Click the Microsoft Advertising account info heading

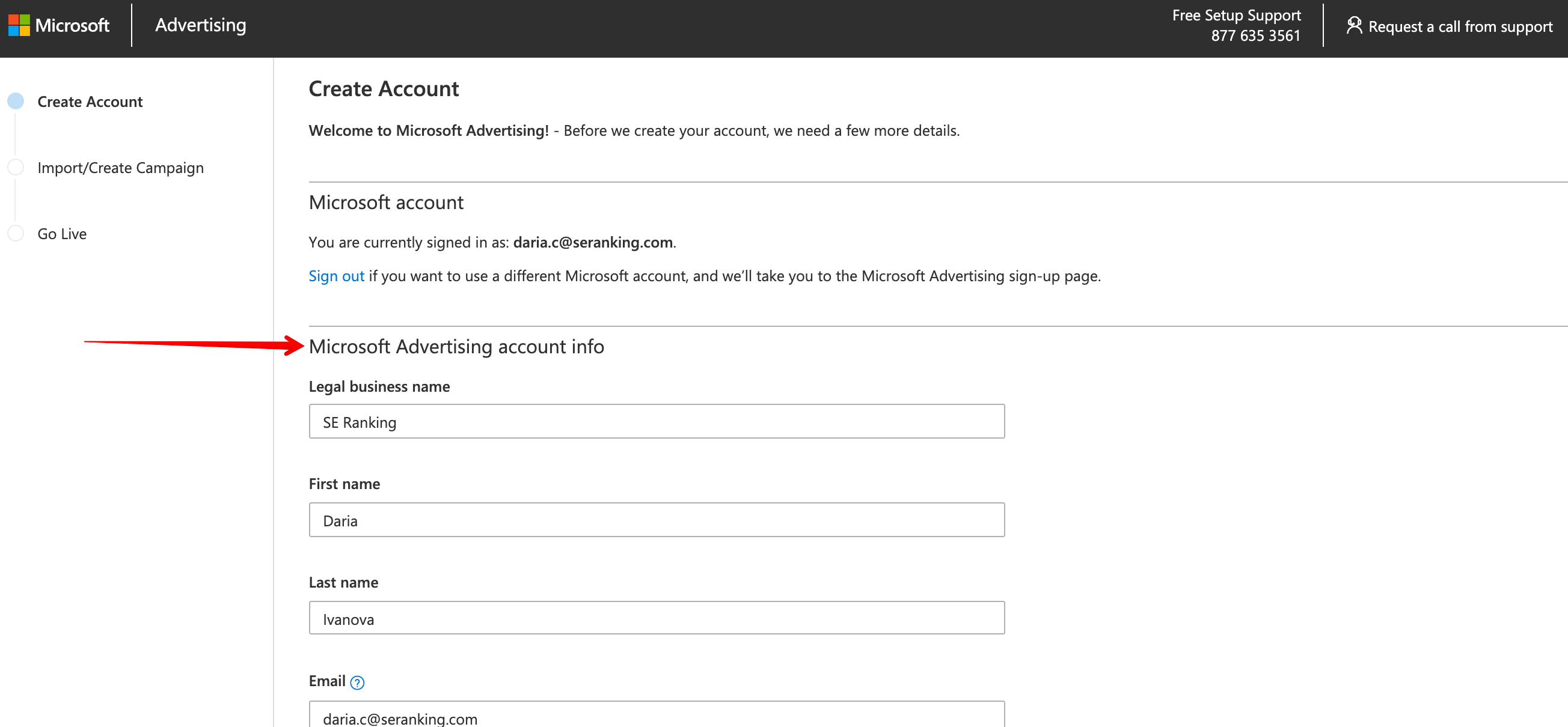point(456,347)
